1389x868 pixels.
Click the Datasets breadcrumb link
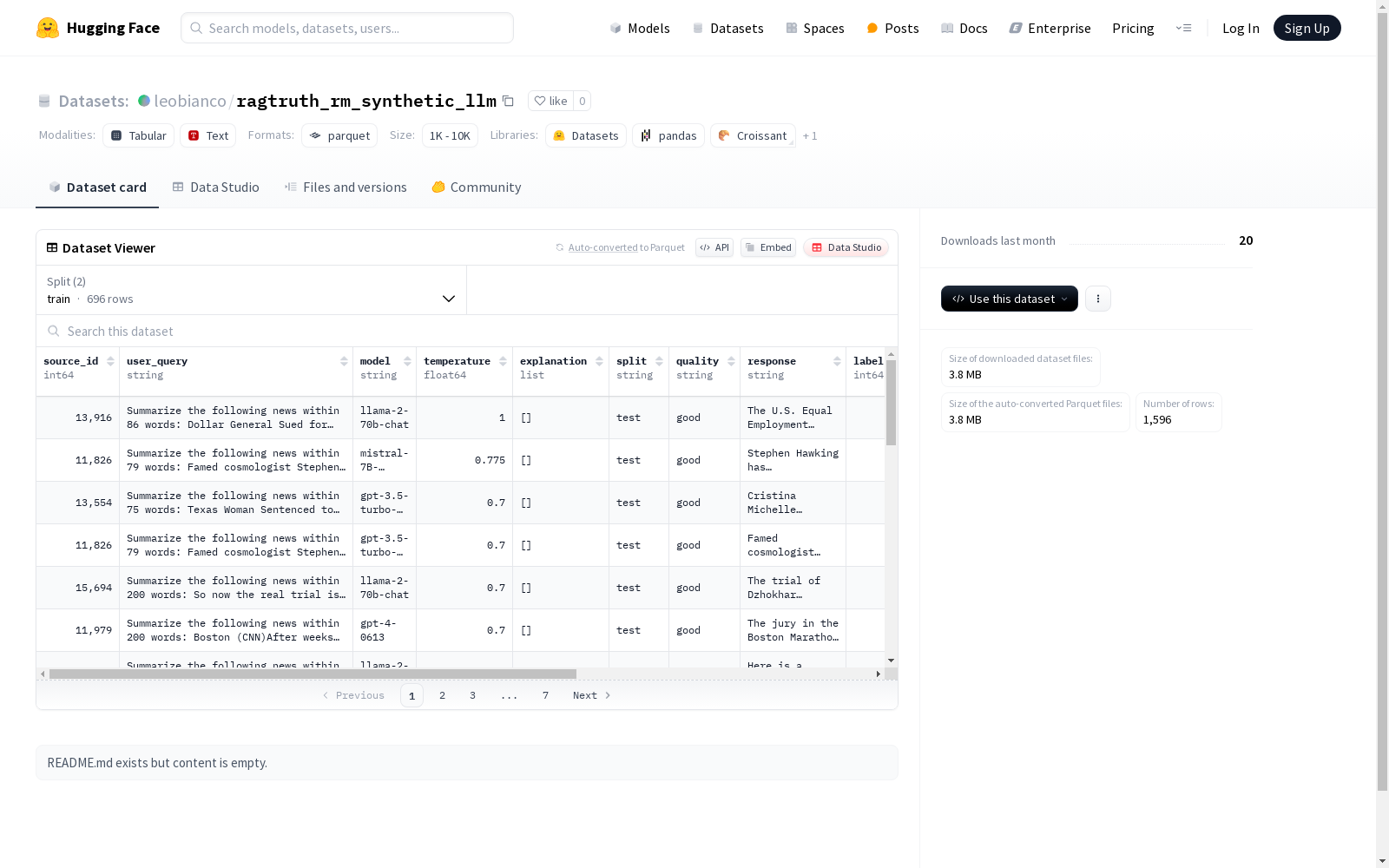point(93,101)
